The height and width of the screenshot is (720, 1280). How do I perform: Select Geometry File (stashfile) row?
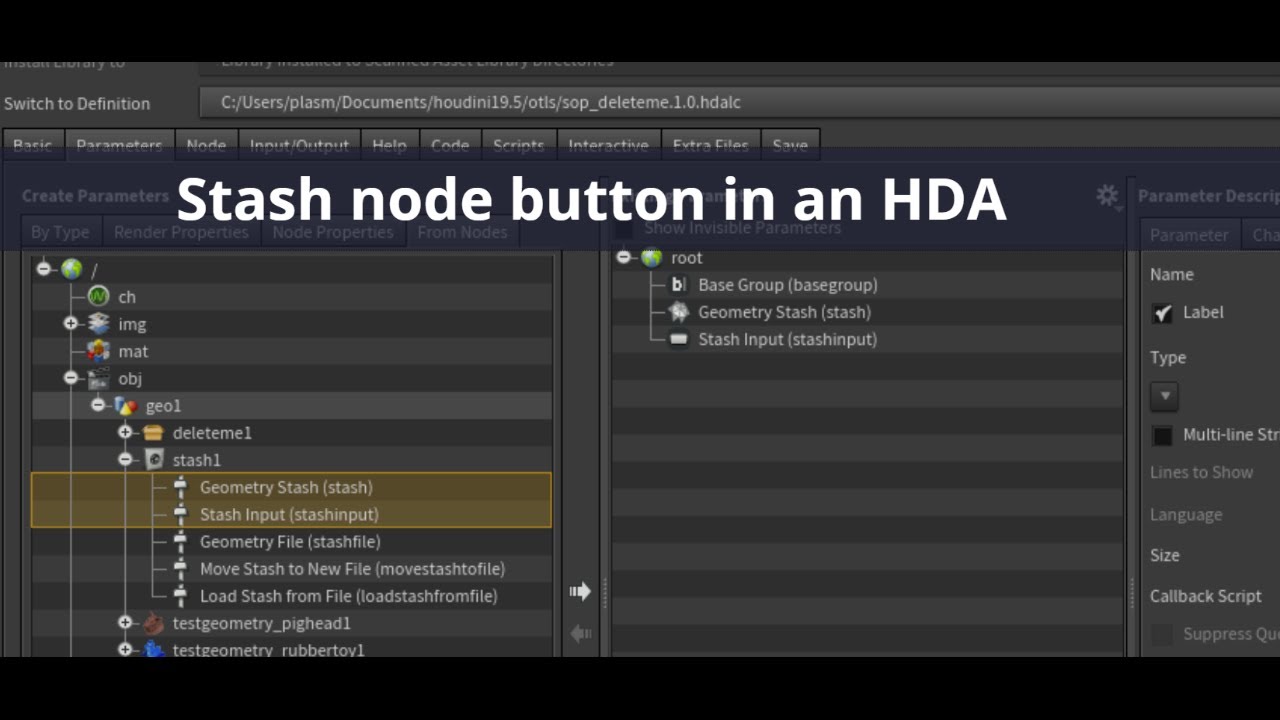[x=291, y=541]
